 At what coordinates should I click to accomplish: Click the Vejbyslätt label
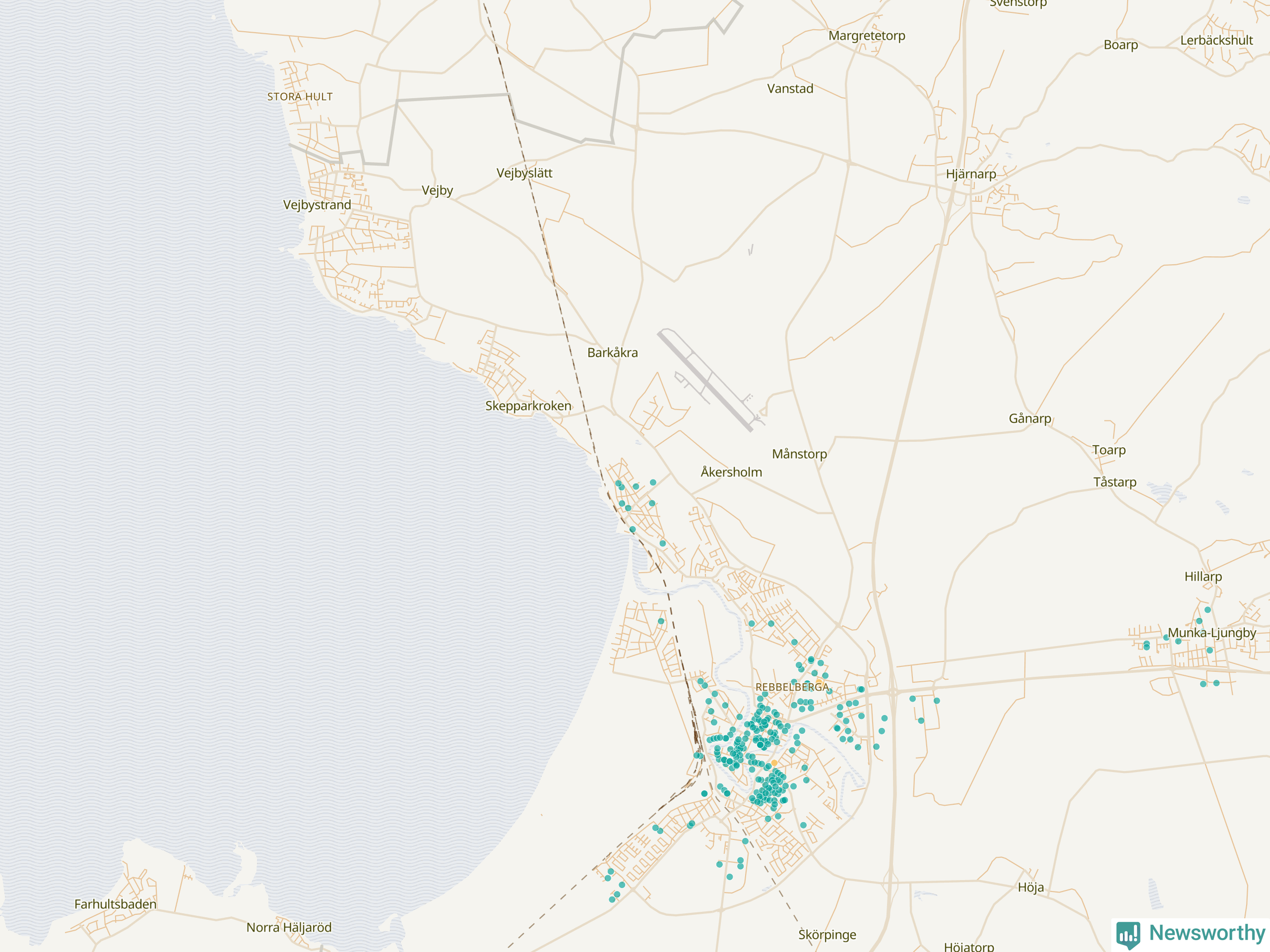tap(524, 173)
